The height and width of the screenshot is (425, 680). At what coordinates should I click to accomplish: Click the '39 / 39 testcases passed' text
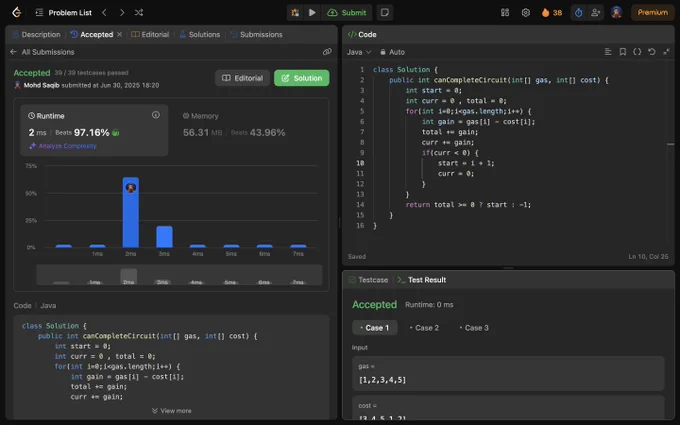tap(91, 73)
